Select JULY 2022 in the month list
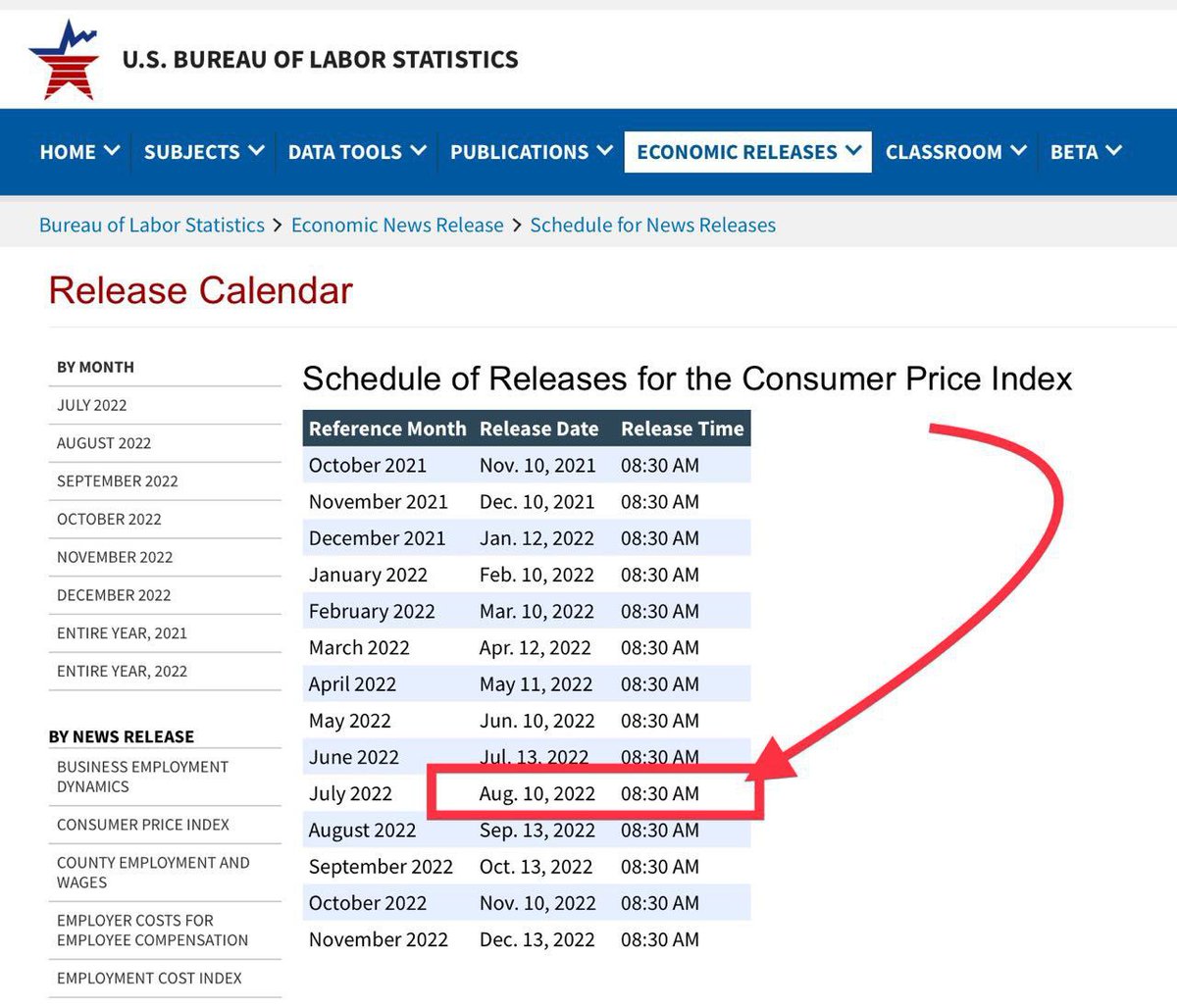Viewport: 1177px width, 1008px height. (91, 405)
